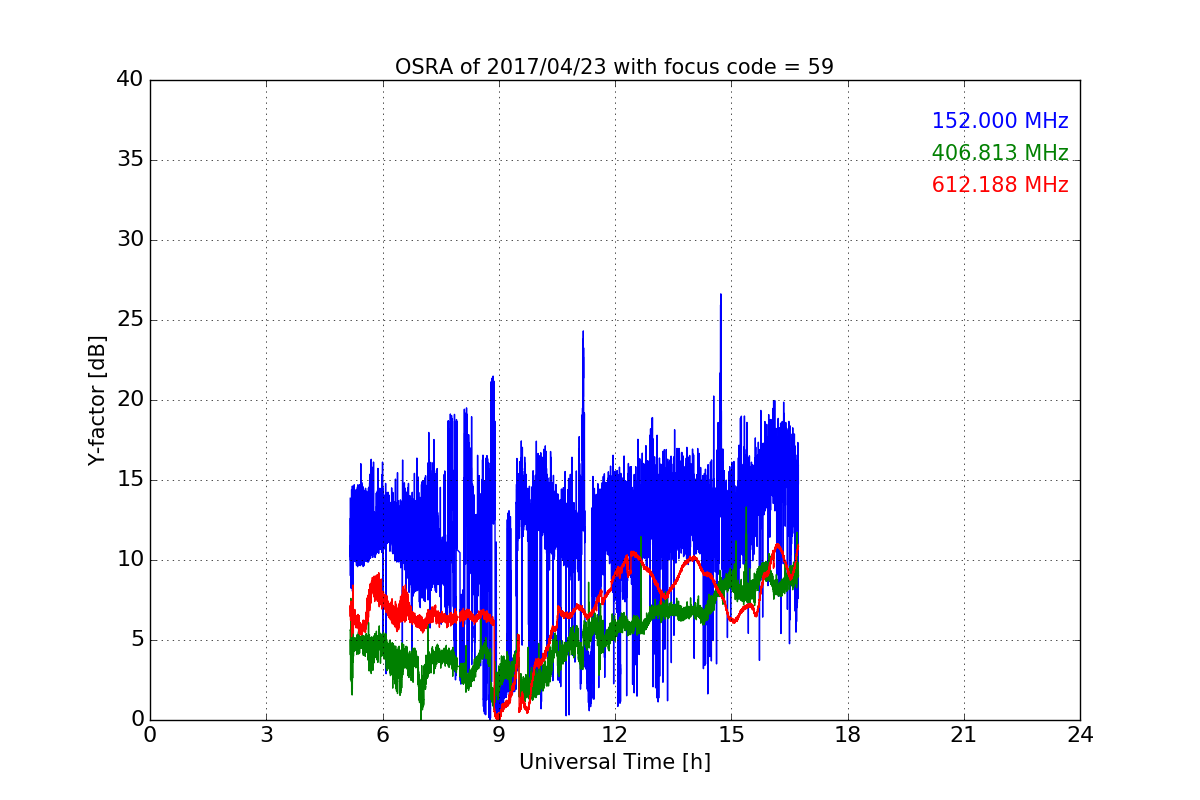Select the 'Y-factor [dB]' axis label
Screen dimensions: 1200x800
coord(97,400)
